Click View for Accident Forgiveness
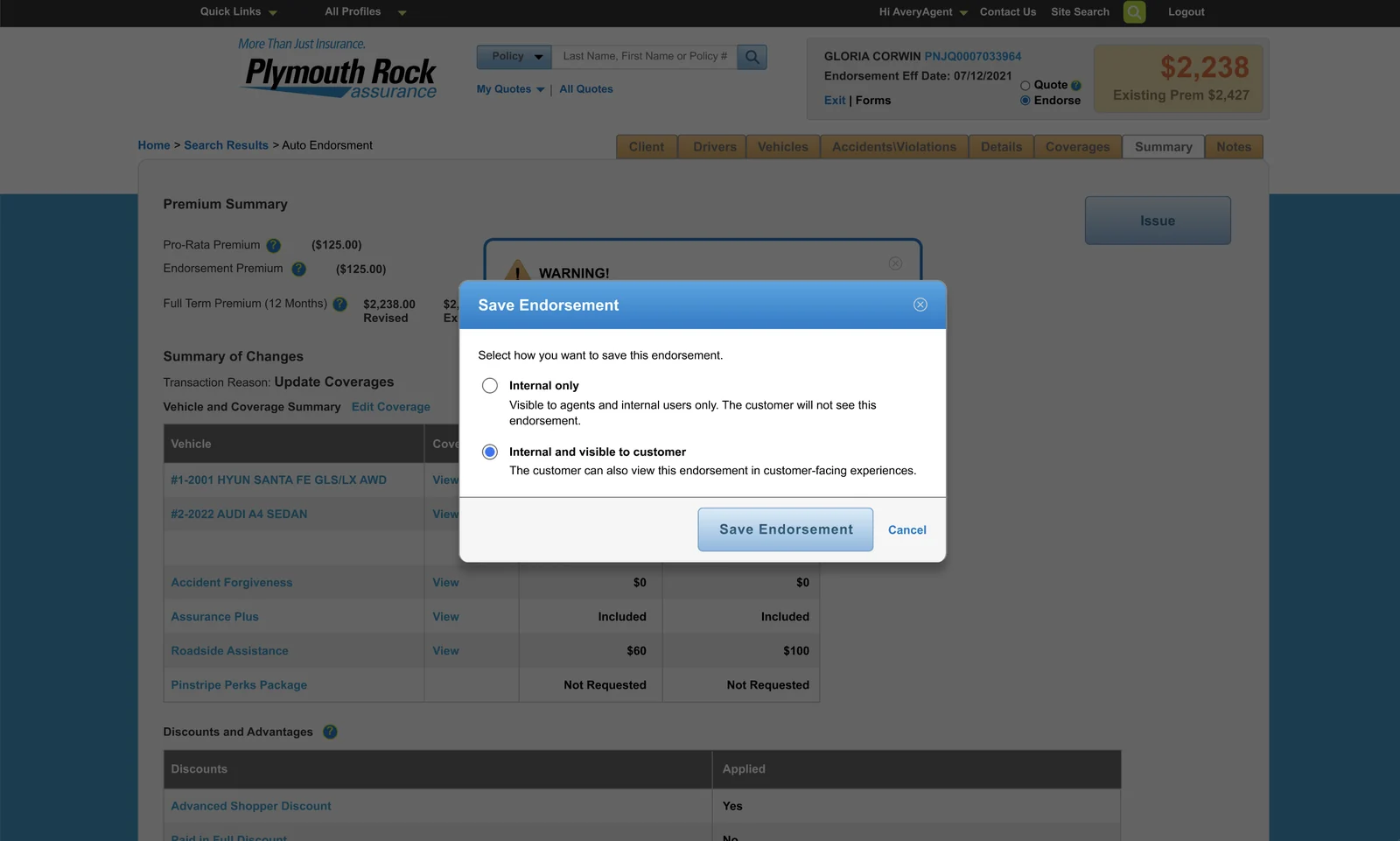 [445, 583]
